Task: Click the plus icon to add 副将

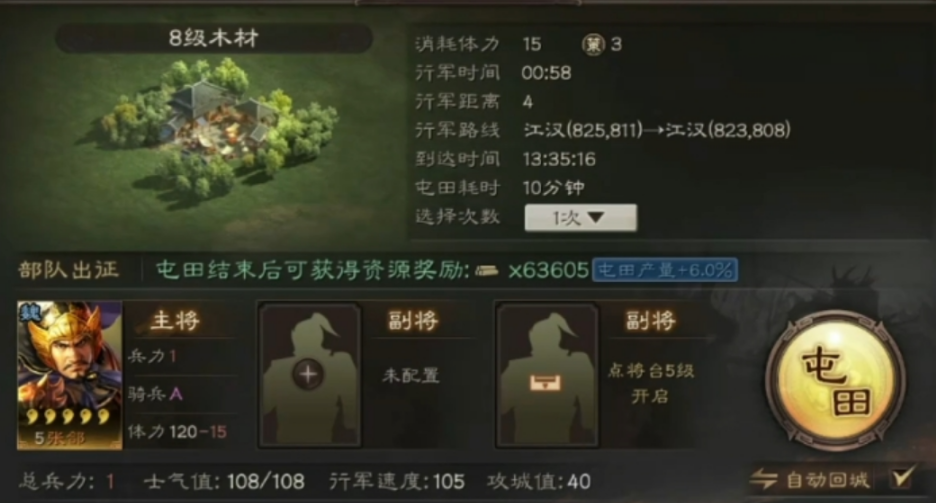Action: click(308, 375)
